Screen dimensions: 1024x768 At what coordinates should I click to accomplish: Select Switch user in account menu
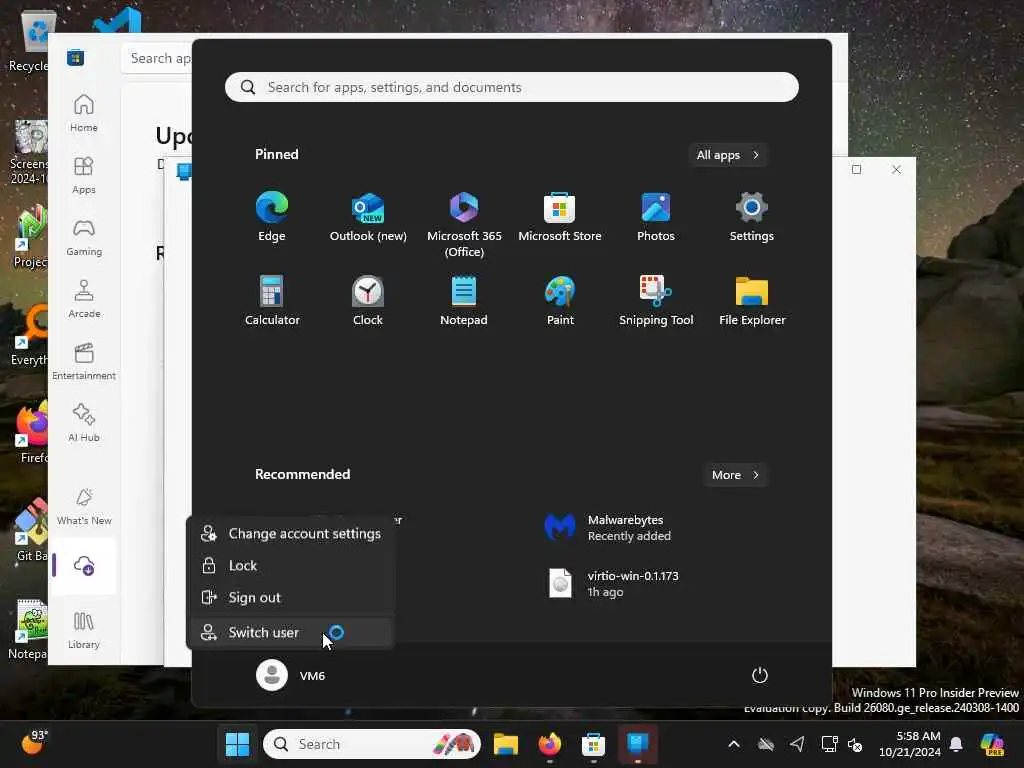tap(291, 632)
